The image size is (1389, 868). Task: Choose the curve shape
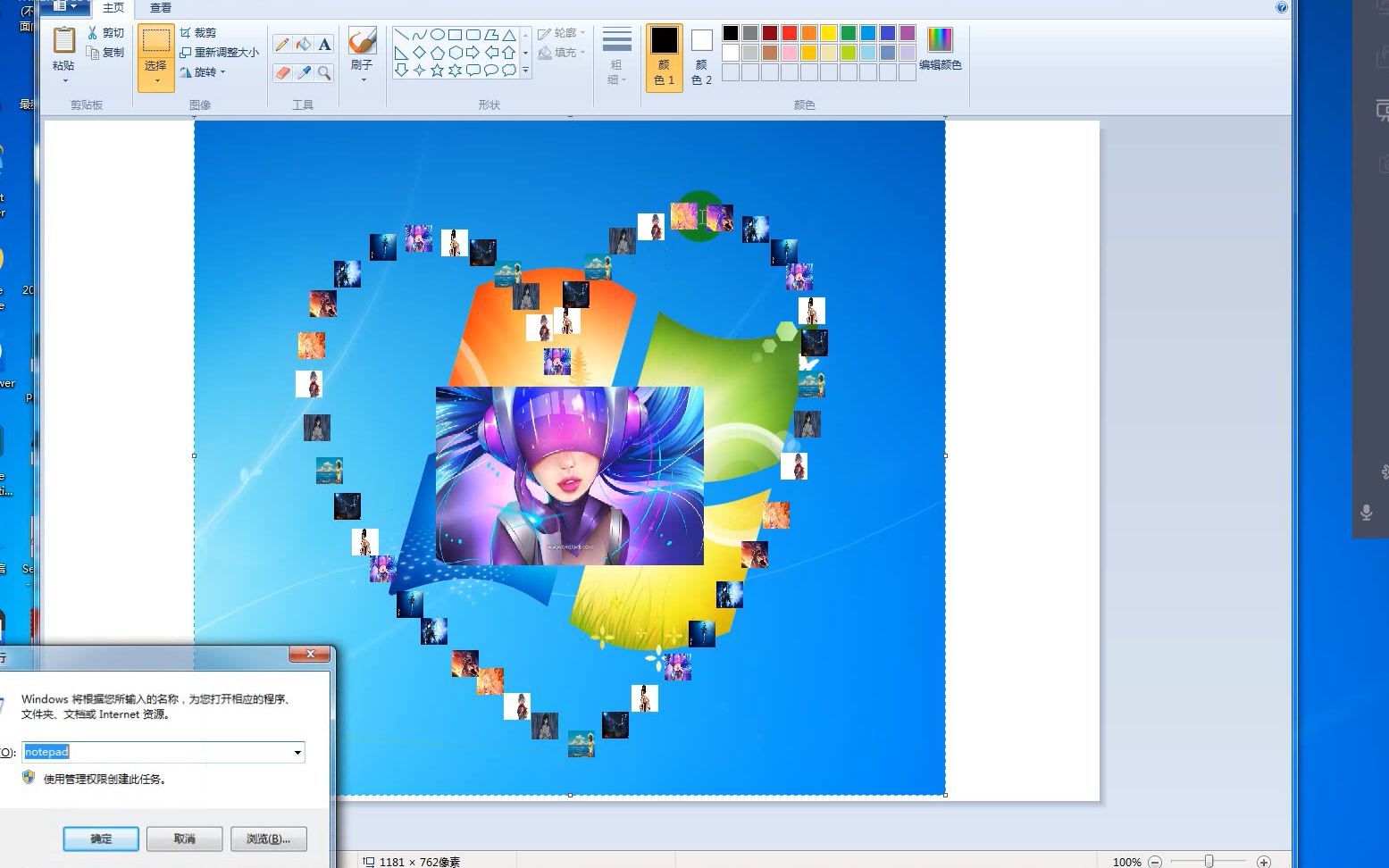(x=419, y=35)
